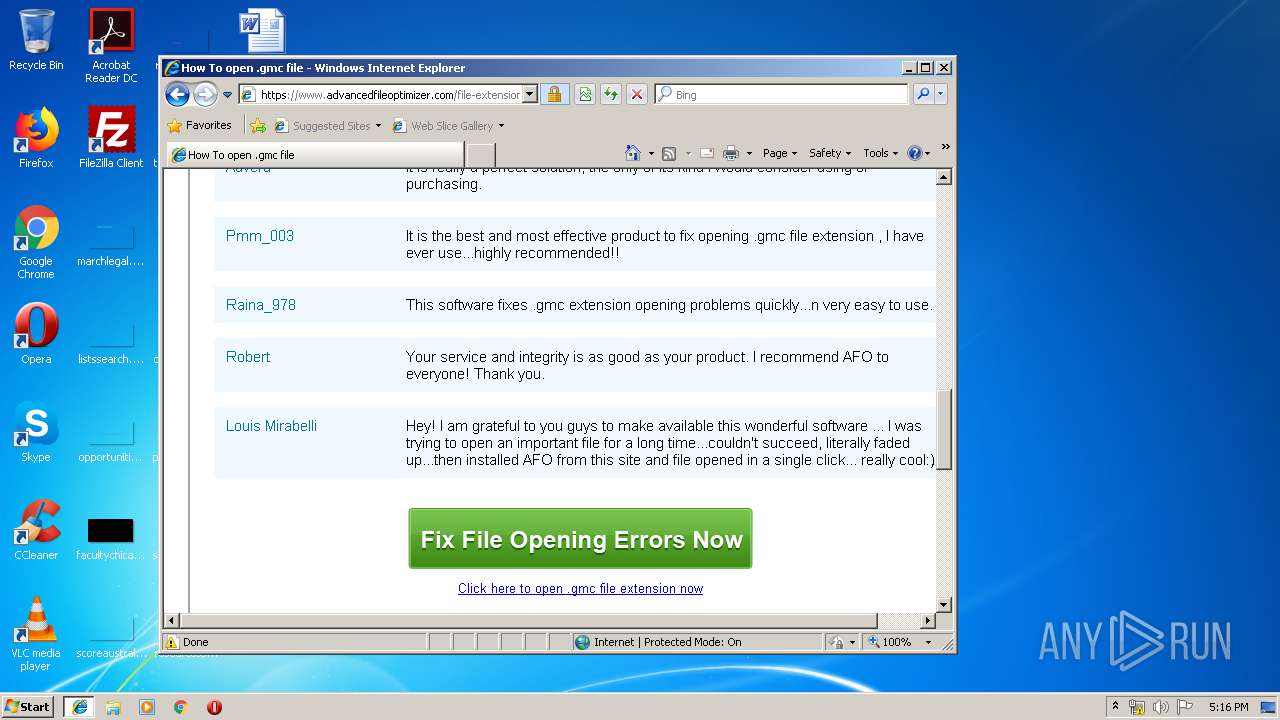
Task: Open the Recycle Bin desktop icon
Action: 36,40
